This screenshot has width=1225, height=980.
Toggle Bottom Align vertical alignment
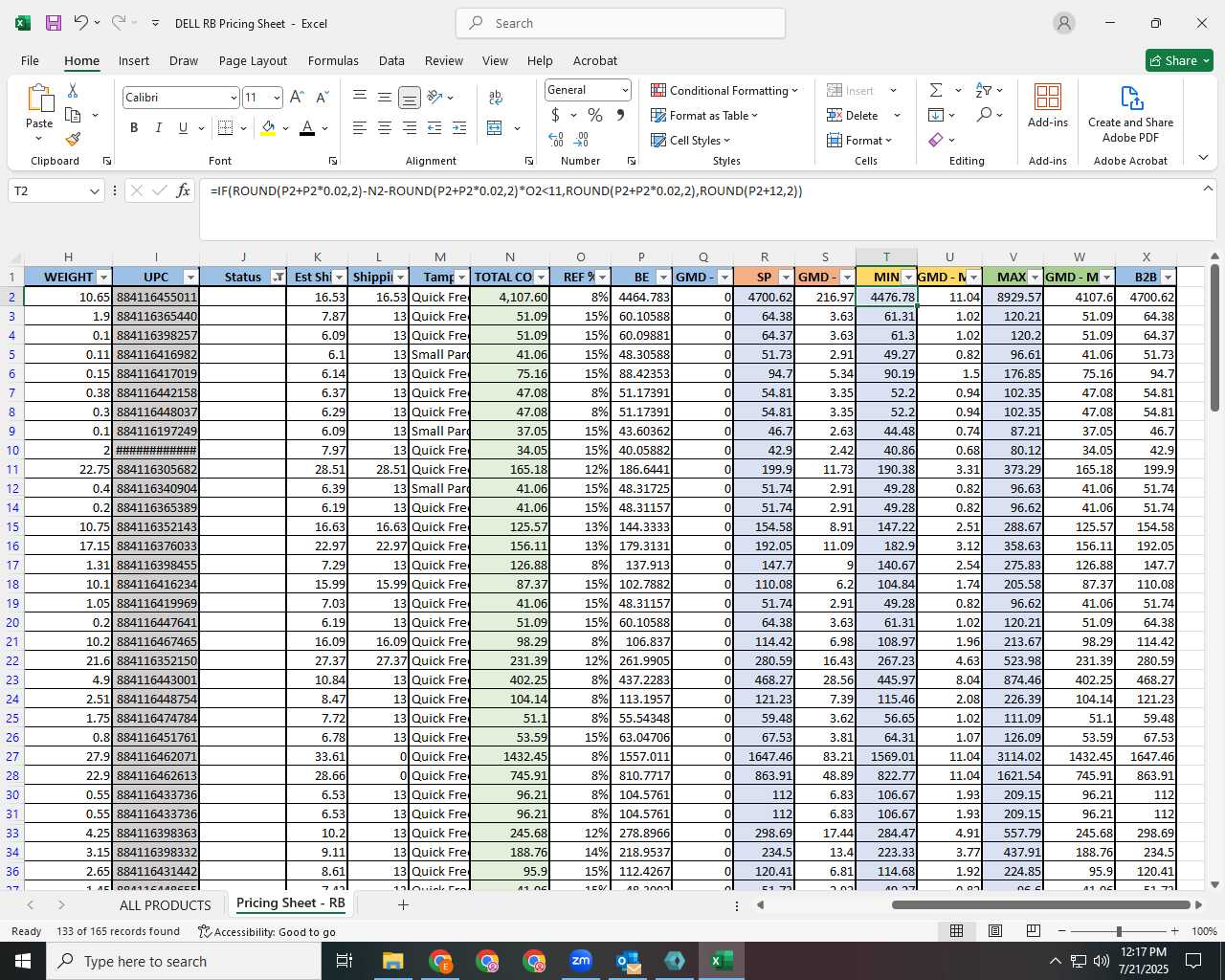(x=410, y=98)
